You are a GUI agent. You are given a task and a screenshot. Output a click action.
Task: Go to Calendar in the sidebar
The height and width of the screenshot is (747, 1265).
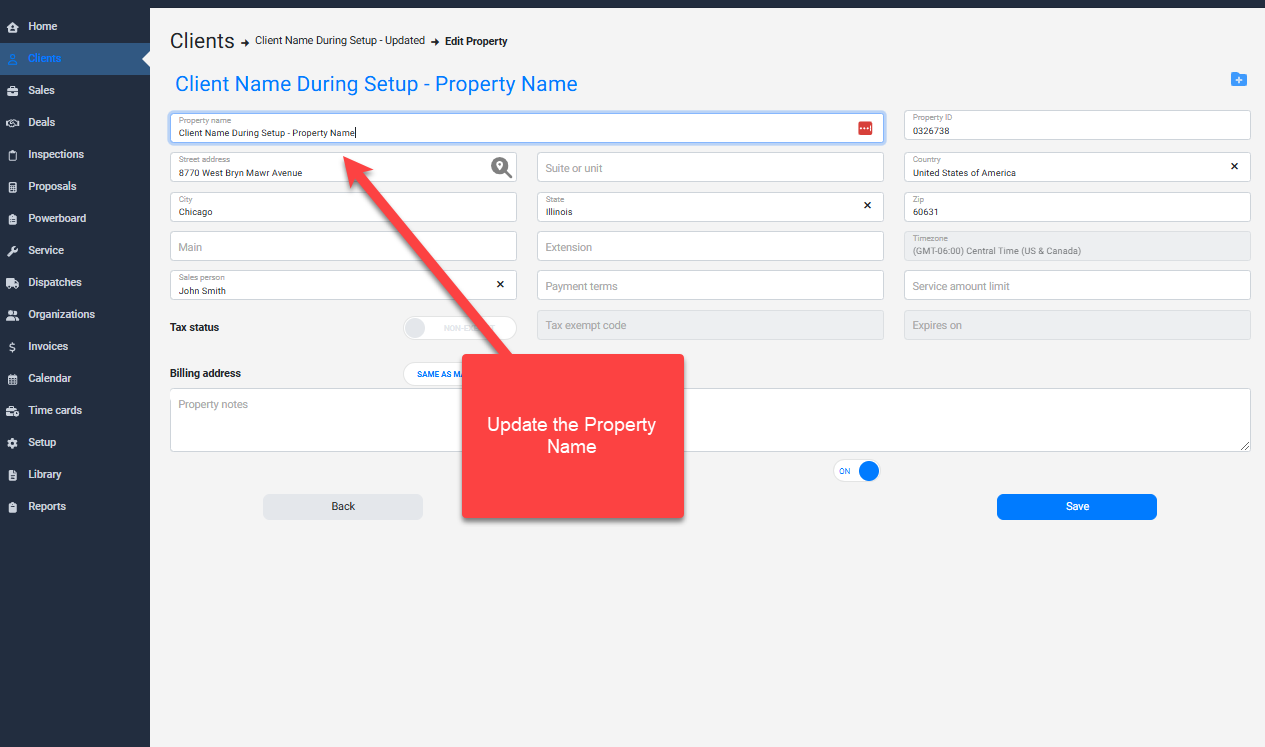coord(49,378)
